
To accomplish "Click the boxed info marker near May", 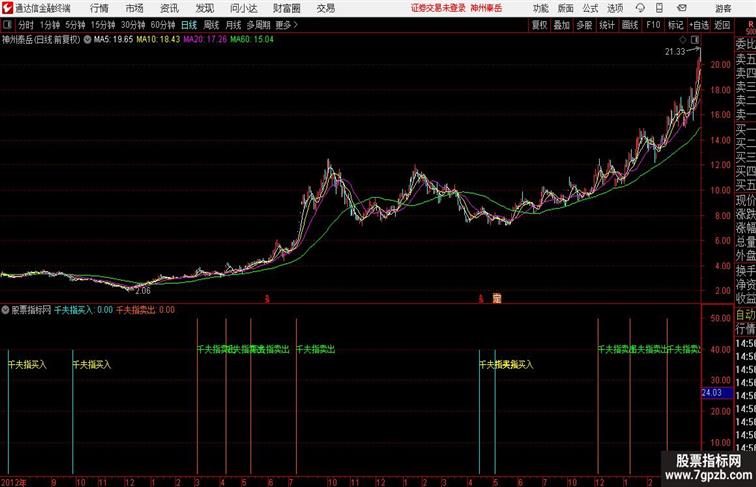I will point(497,298).
